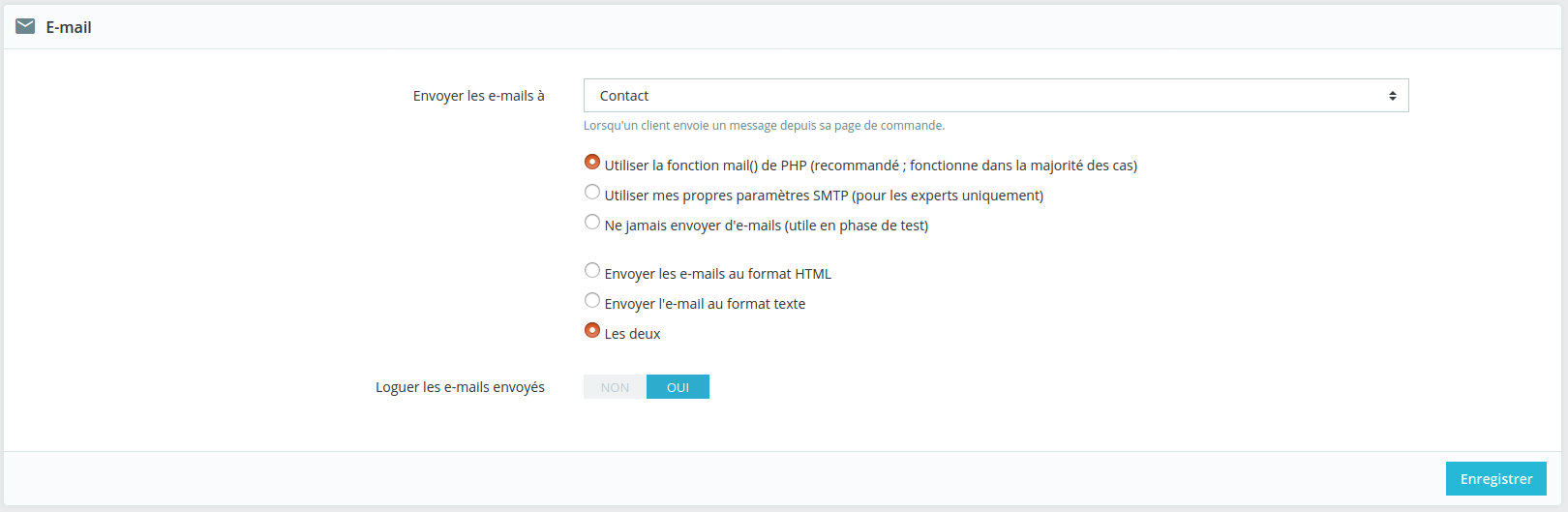This screenshot has width=1568, height=512.
Task: Click the 'Envoyer l'e-mail au format texte' text
Action: (x=705, y=304)
